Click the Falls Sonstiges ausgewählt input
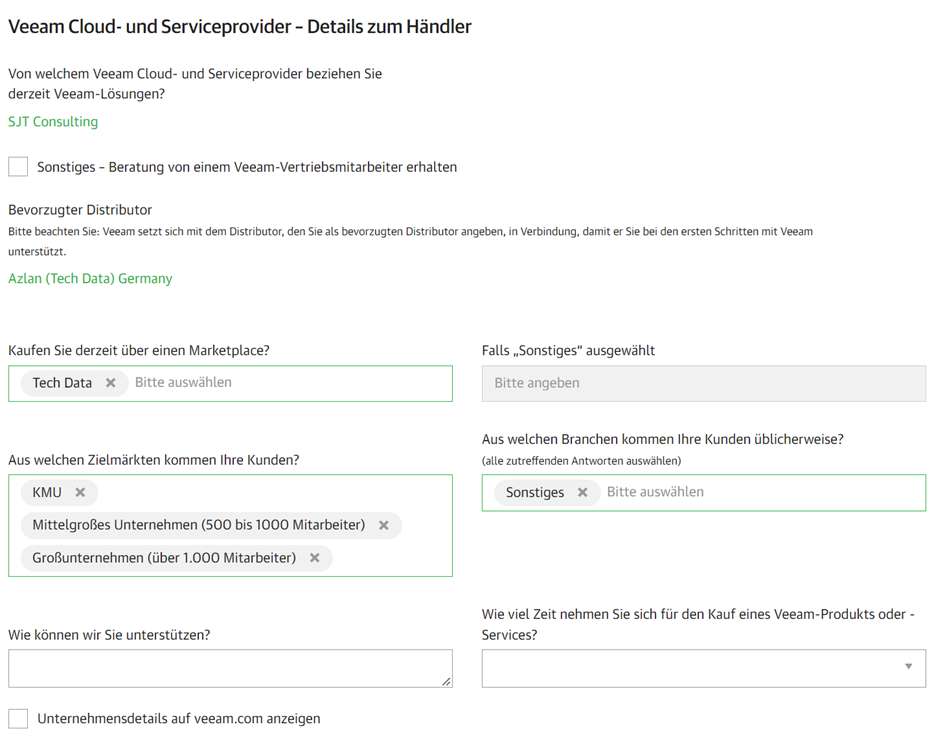This screenshot has height=755, width=945. 703,383
